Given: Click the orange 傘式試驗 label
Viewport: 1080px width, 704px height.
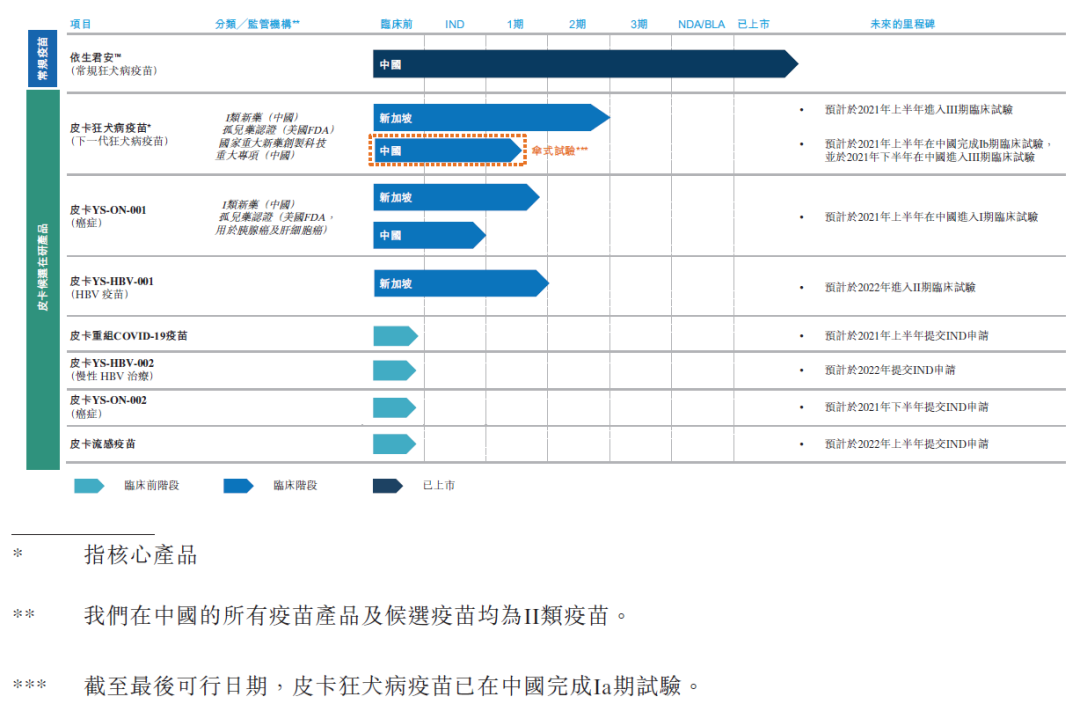Looking at the screenshot, I should tap(560, 151).
